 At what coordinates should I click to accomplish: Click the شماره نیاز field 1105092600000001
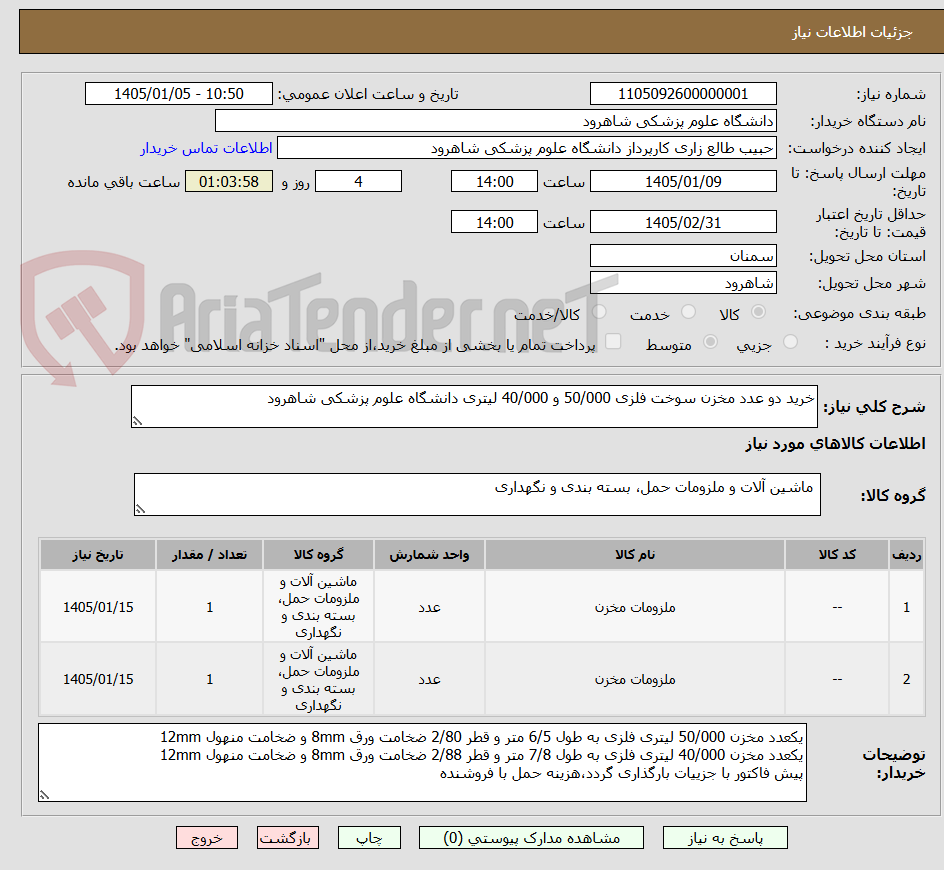[683, 94]
